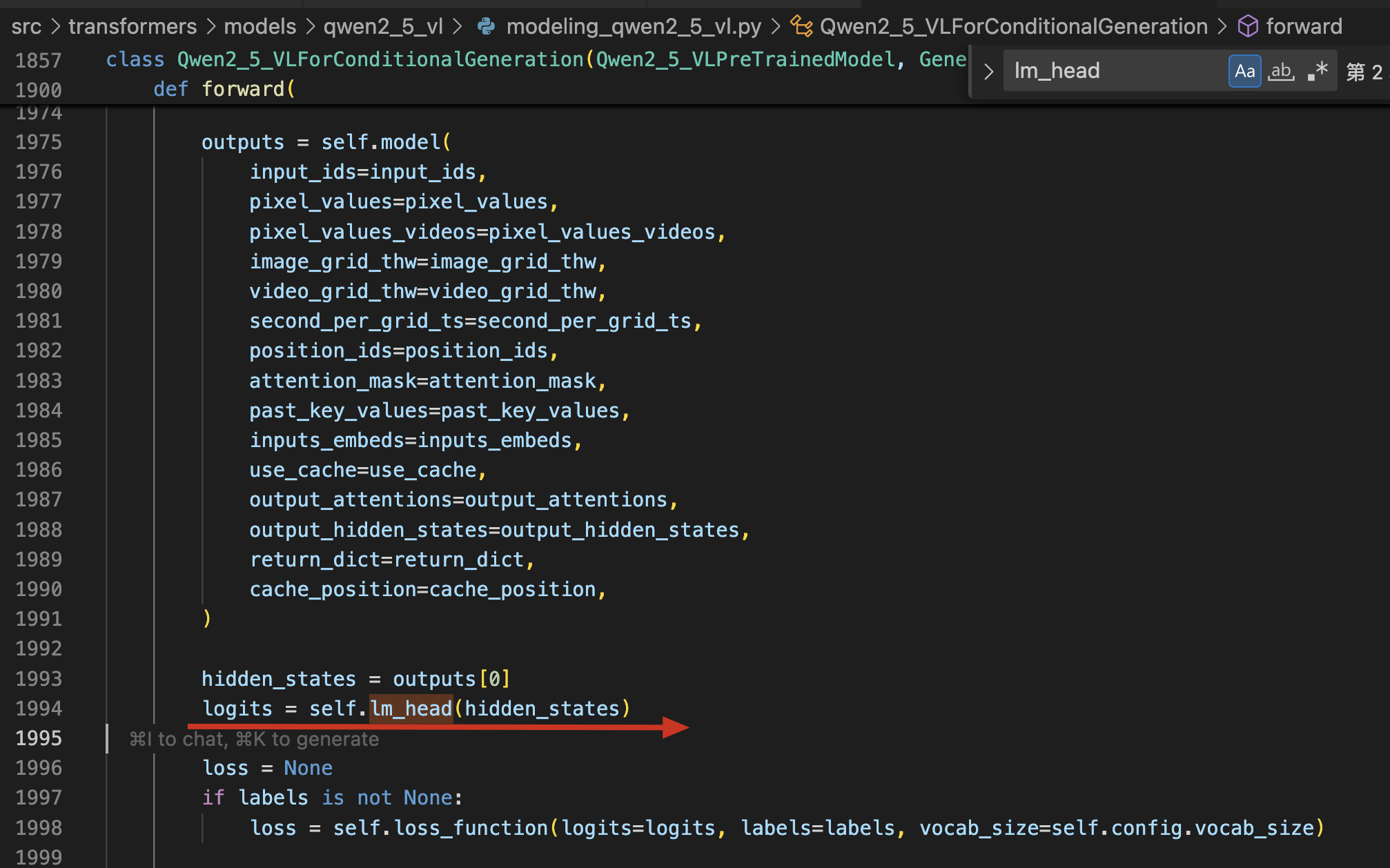Open 'models' breadcrumb folder
The image size is (1390, 868).
pyautogui.click(x=260, y=27)
